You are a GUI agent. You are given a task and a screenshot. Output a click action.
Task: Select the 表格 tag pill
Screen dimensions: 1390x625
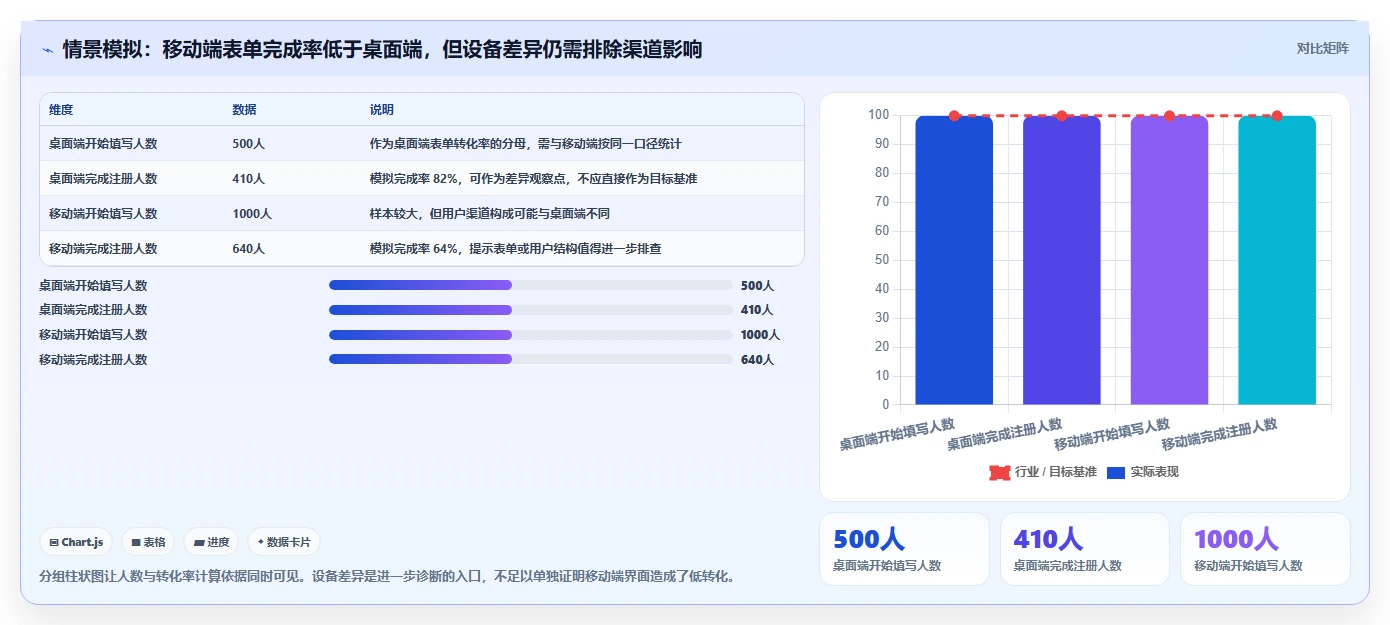148,542
